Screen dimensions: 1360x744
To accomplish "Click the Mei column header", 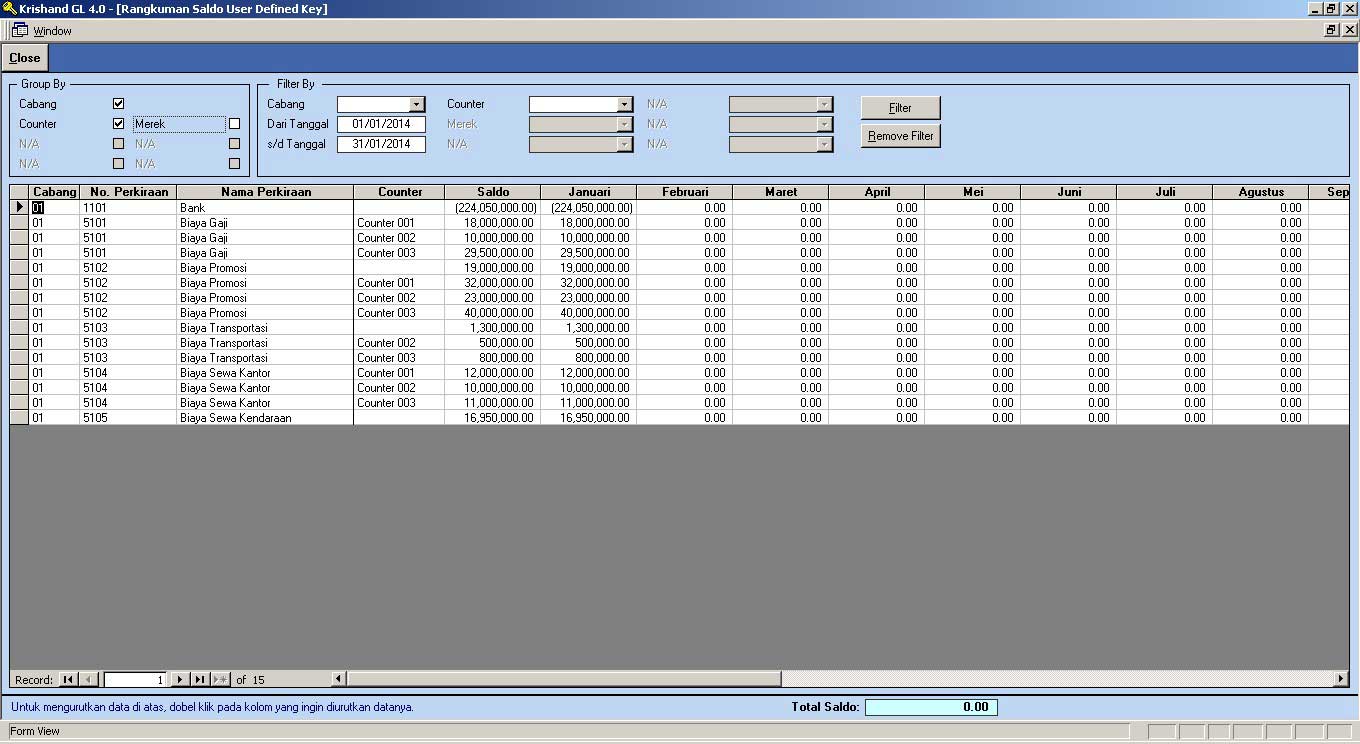I will tap(973, 192).
